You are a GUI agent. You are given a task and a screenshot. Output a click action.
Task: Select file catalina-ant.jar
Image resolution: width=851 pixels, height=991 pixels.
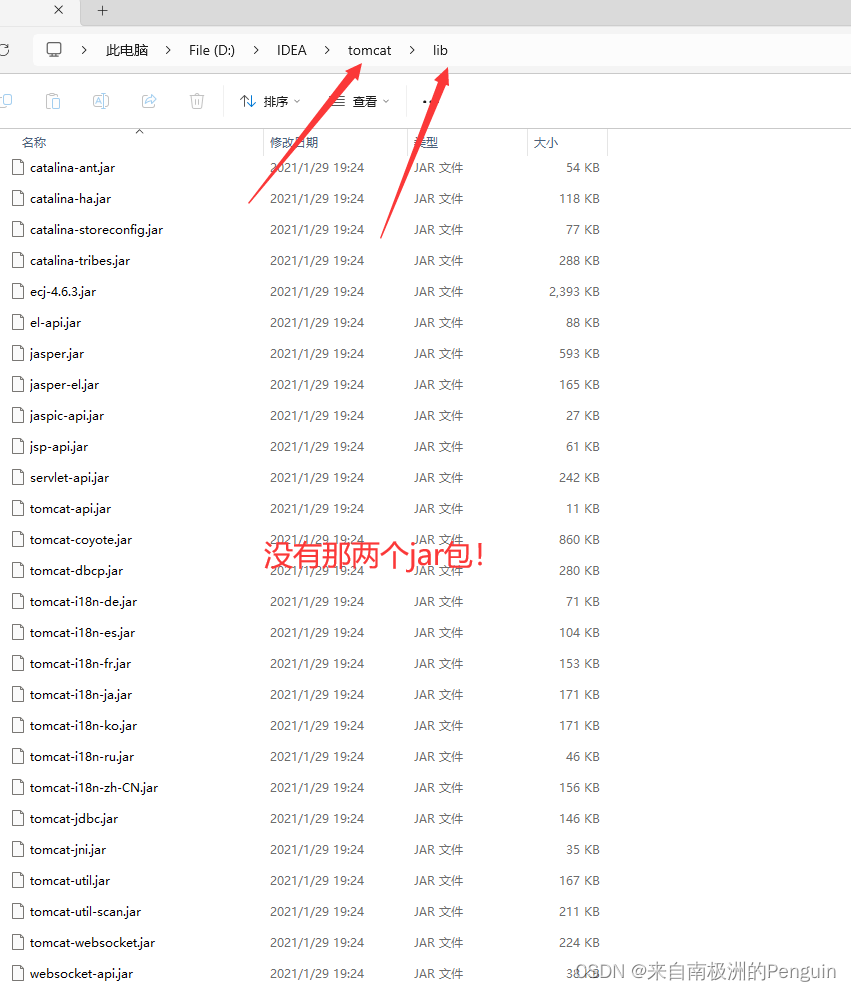click(x=72, y=167)
